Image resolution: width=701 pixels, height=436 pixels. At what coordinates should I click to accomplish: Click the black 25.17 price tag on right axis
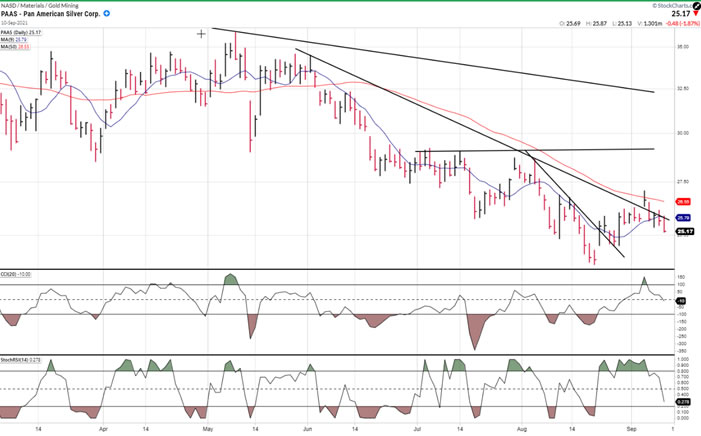point(686,232)
